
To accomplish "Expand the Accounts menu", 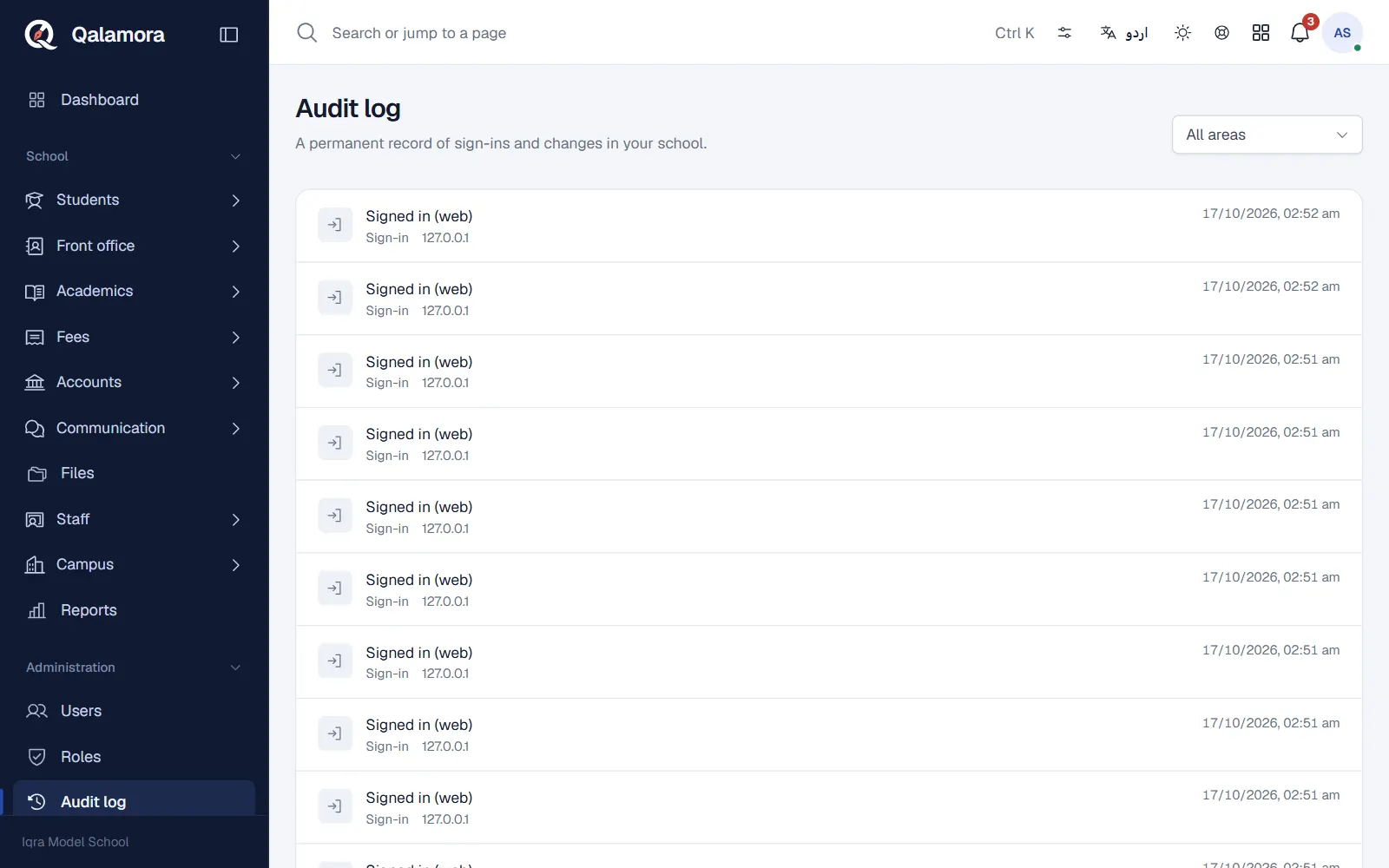I will point(135,383).
